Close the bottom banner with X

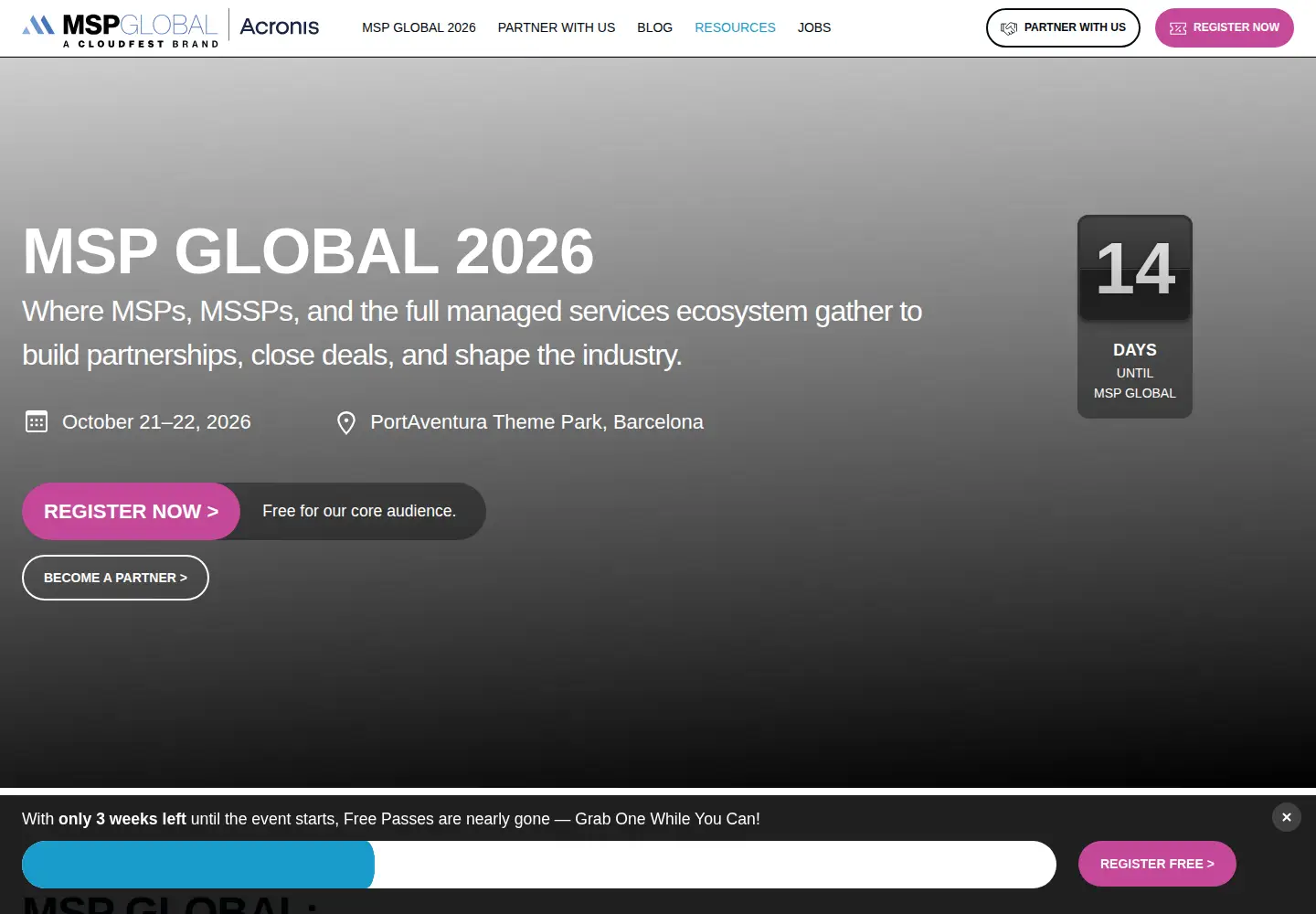(x=1286, y=817)
